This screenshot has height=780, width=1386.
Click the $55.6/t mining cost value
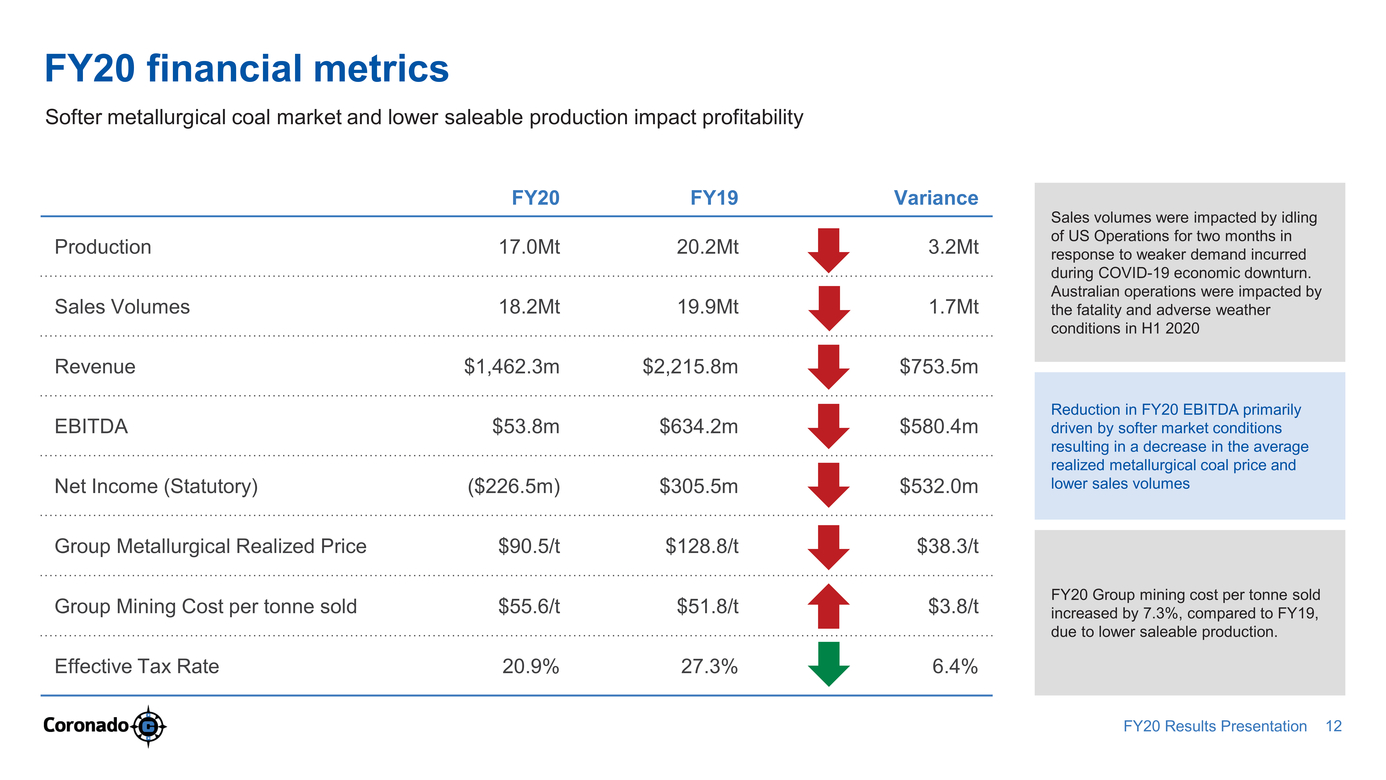pyautogui.click(x=529, y=607)
